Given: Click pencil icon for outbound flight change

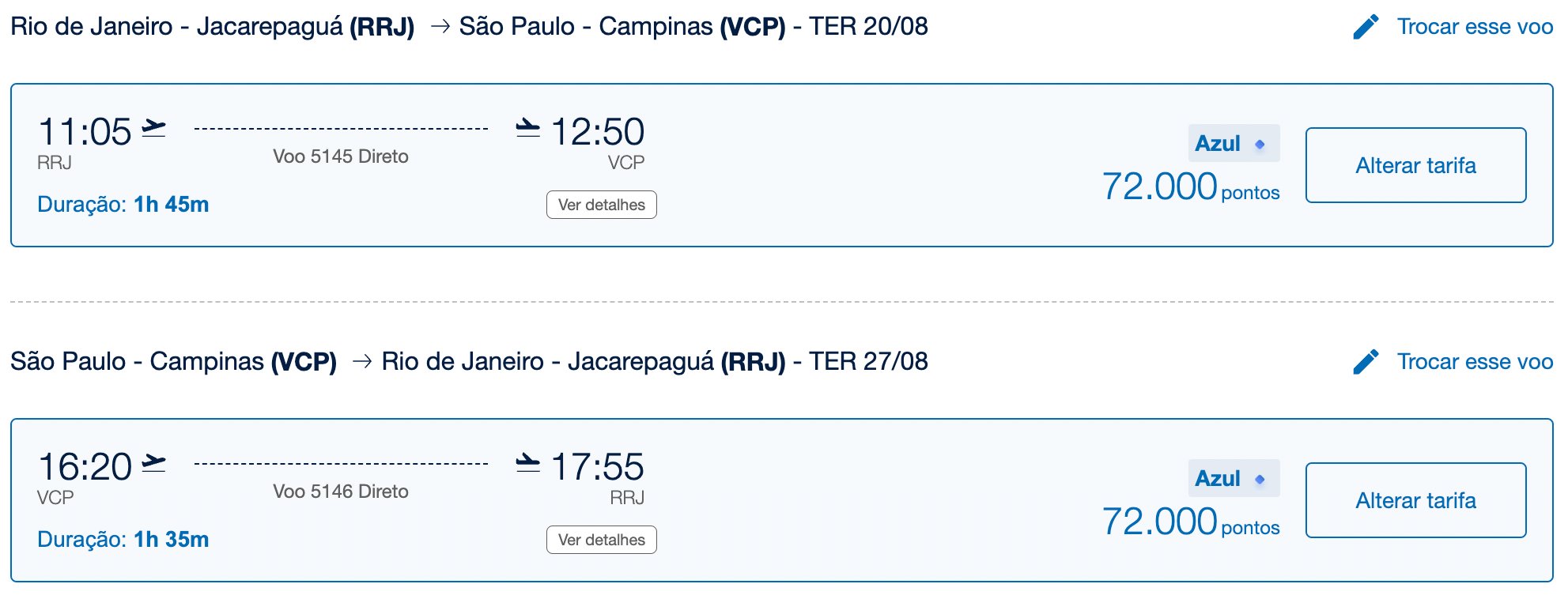Looking at the screenshot, I should (1366, 27).
